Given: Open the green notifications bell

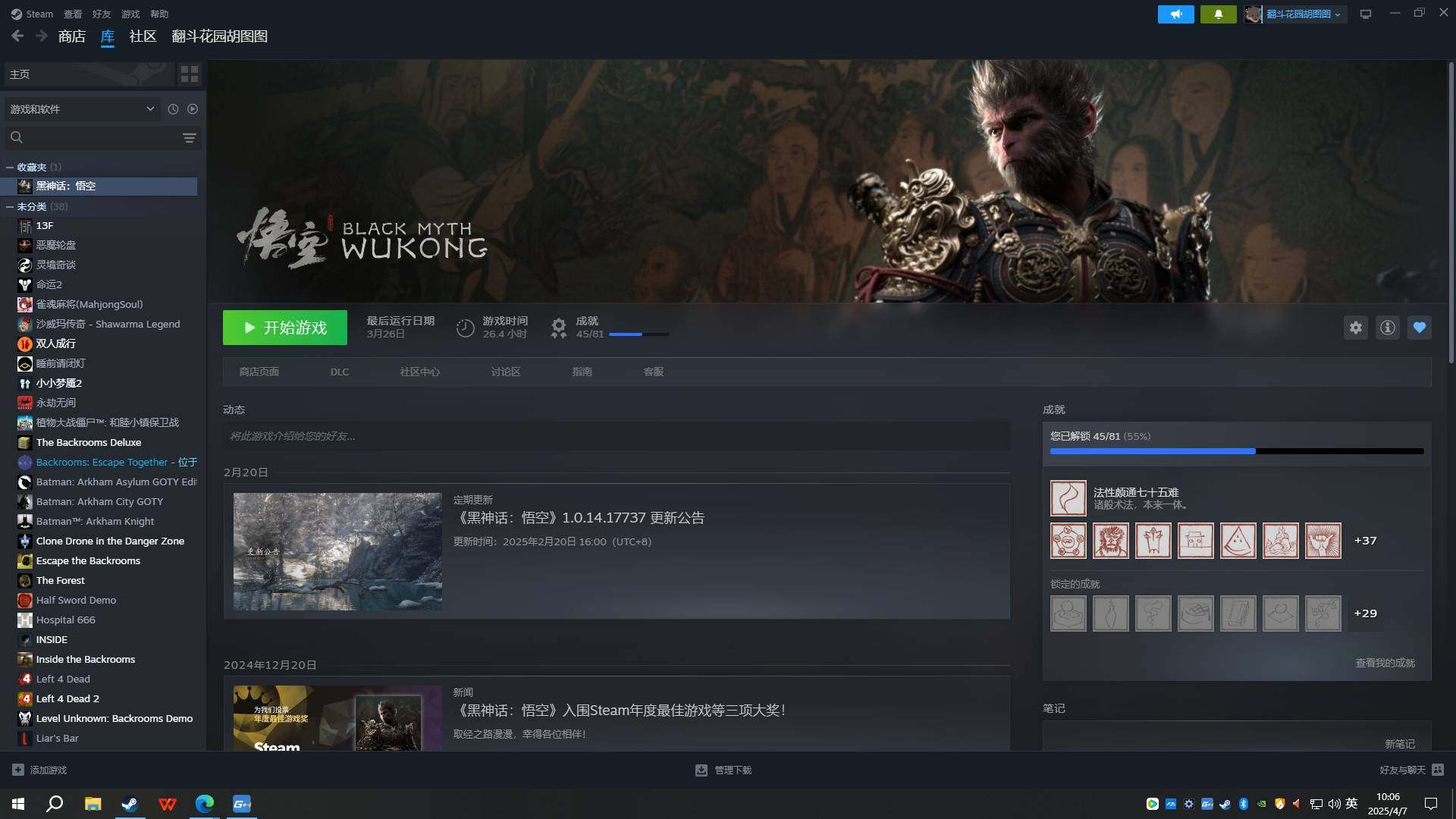Looking at the screenshot, I should tap(1218, 14).
